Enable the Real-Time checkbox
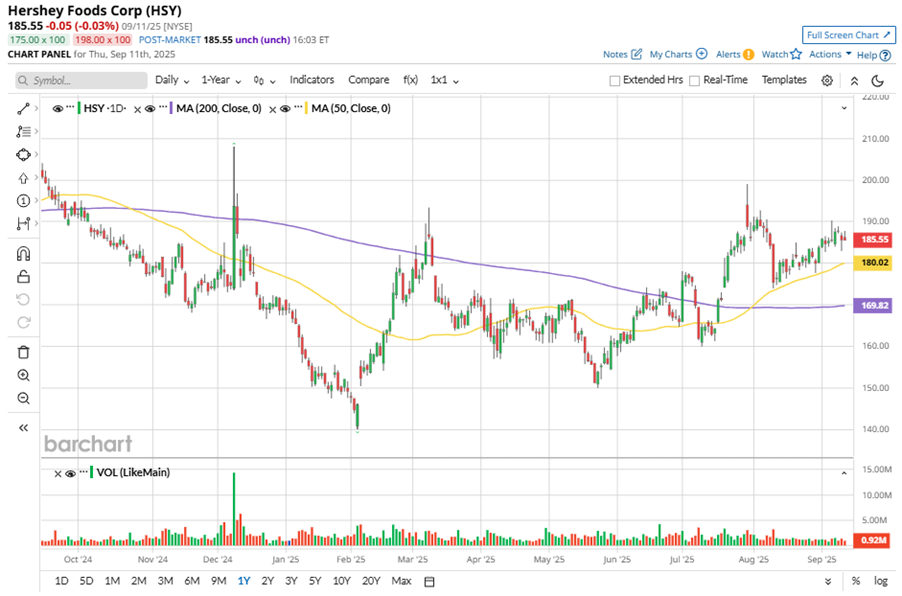 (x=694, y=81)
